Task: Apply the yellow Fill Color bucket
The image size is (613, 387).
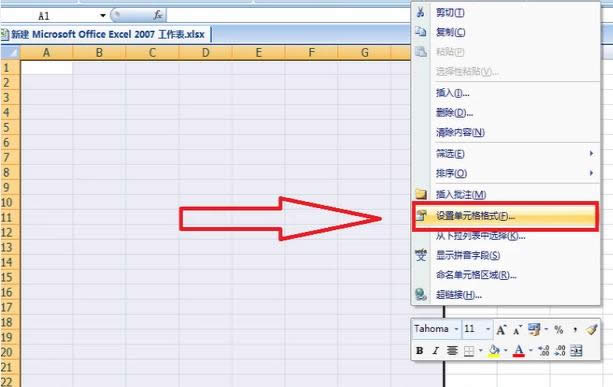Action: (494, 351)
